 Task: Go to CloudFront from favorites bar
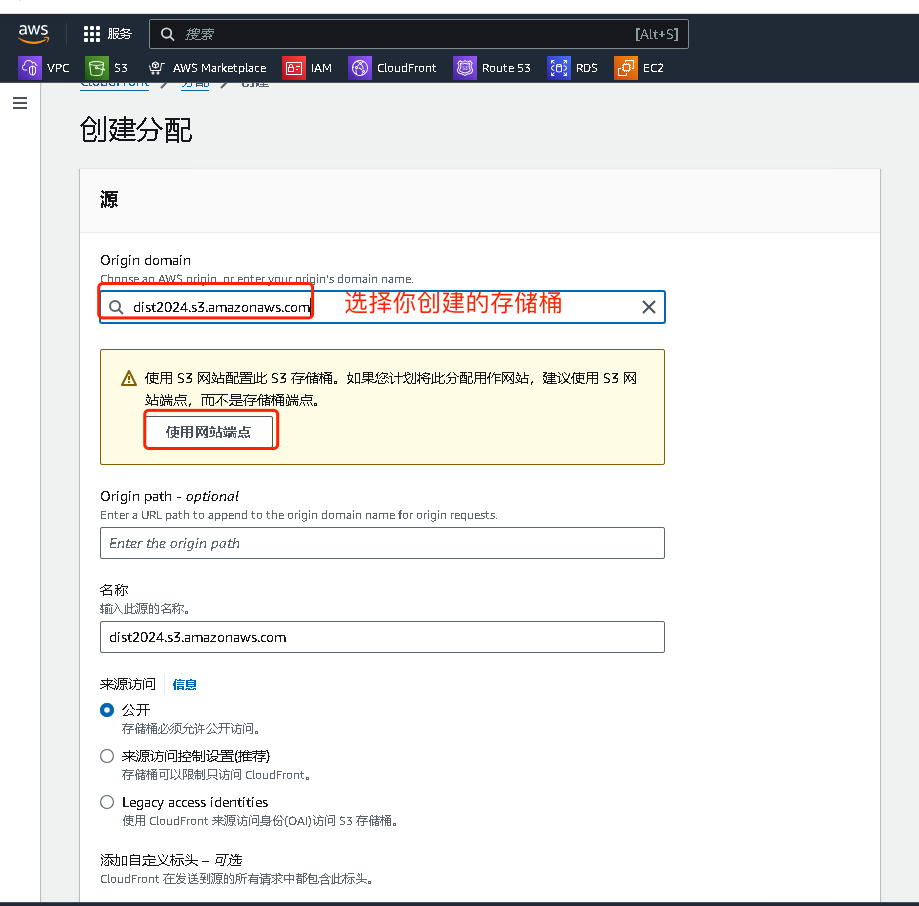click(407, 68)
